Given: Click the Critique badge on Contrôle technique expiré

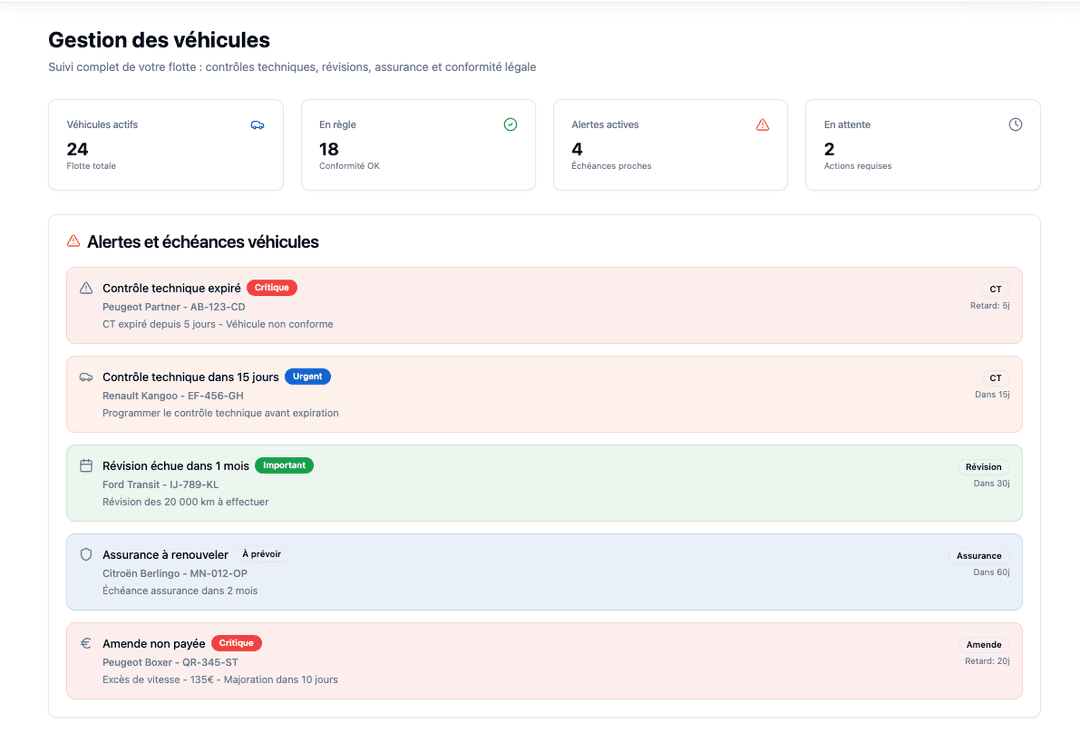Looking at the screenshot, I should point(272,288).
